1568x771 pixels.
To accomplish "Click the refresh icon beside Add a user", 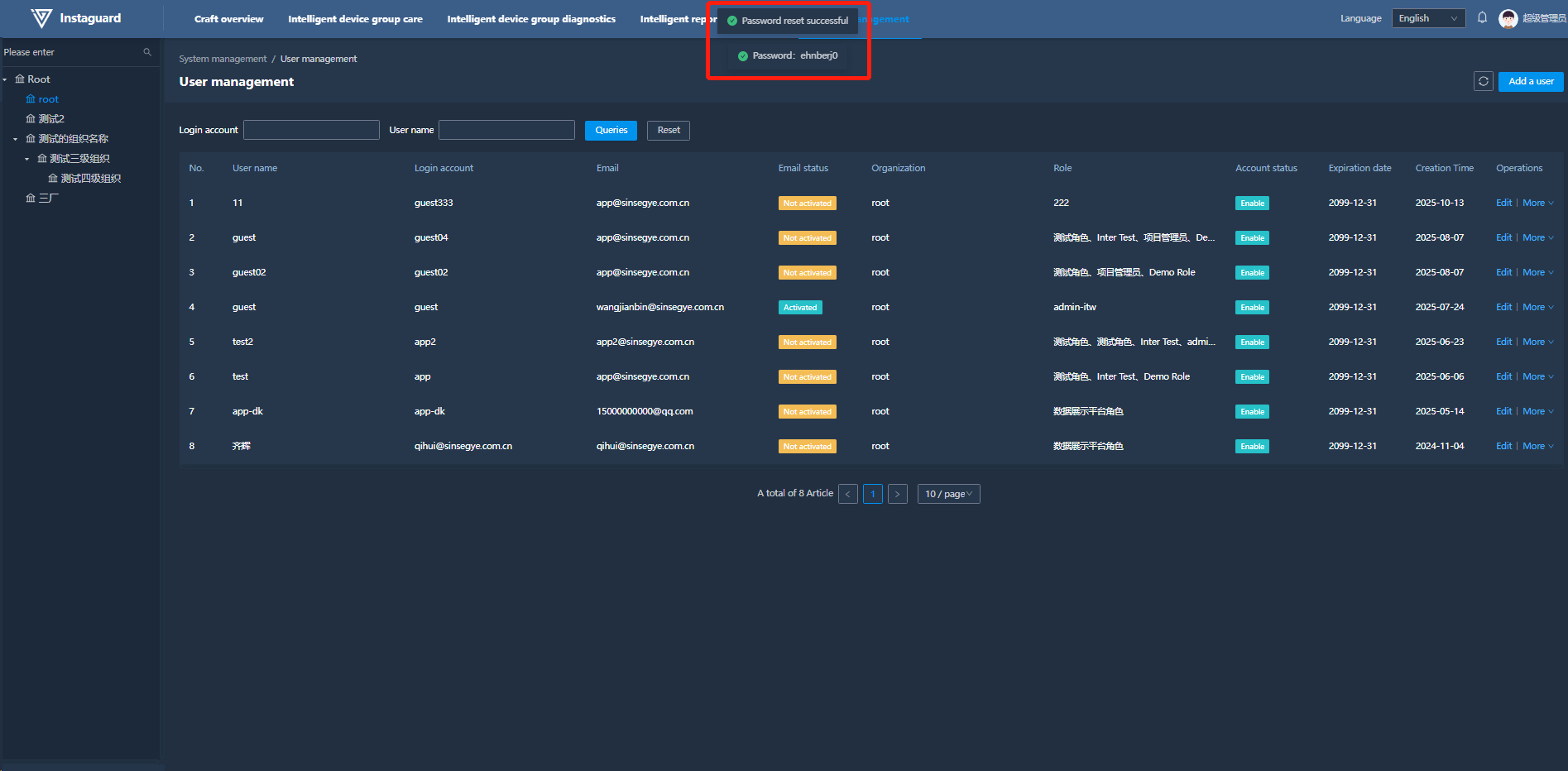I will click(x=1483, y=81).
